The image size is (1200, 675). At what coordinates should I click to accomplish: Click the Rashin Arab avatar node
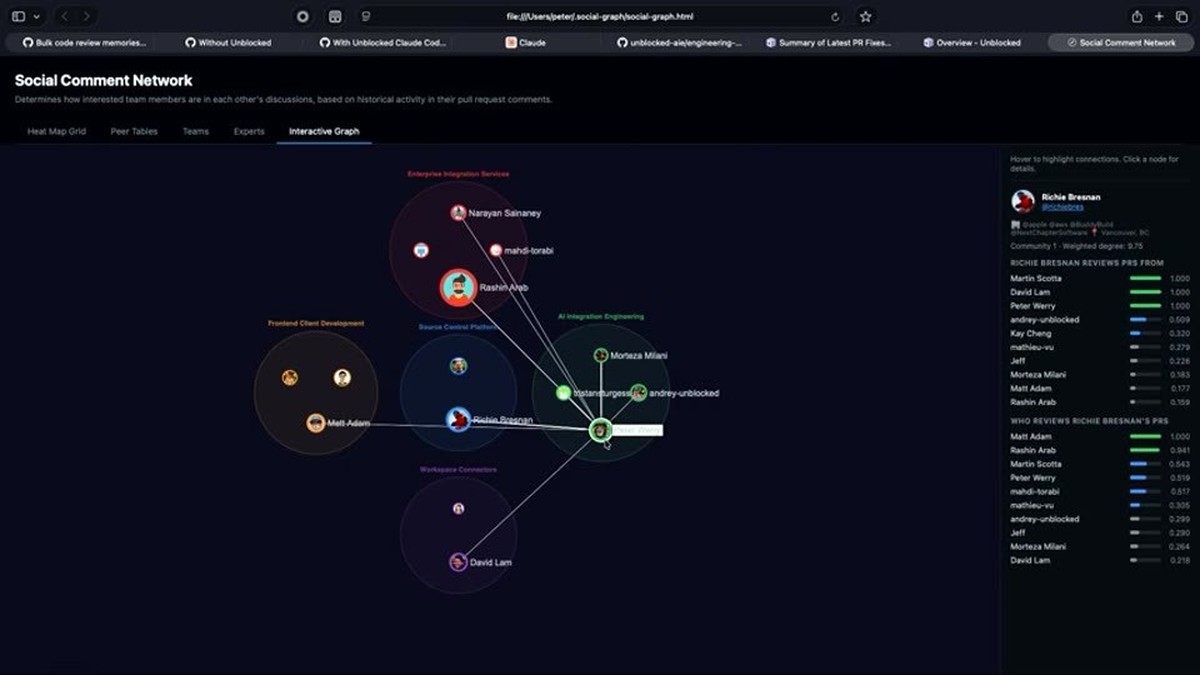pos(458,288)
